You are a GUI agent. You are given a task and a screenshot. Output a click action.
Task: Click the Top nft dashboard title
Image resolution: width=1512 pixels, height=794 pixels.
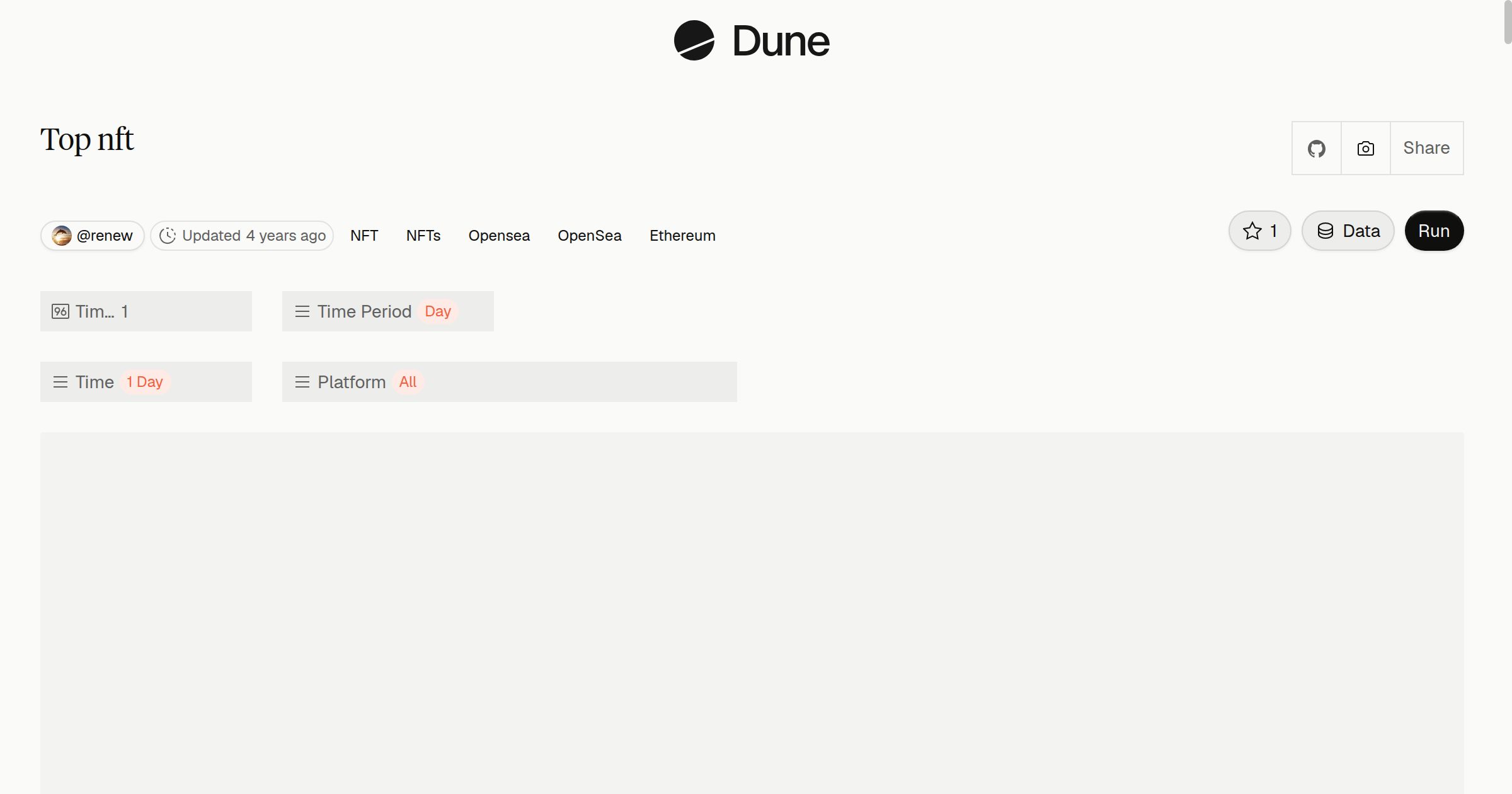(x=87, y=139)
